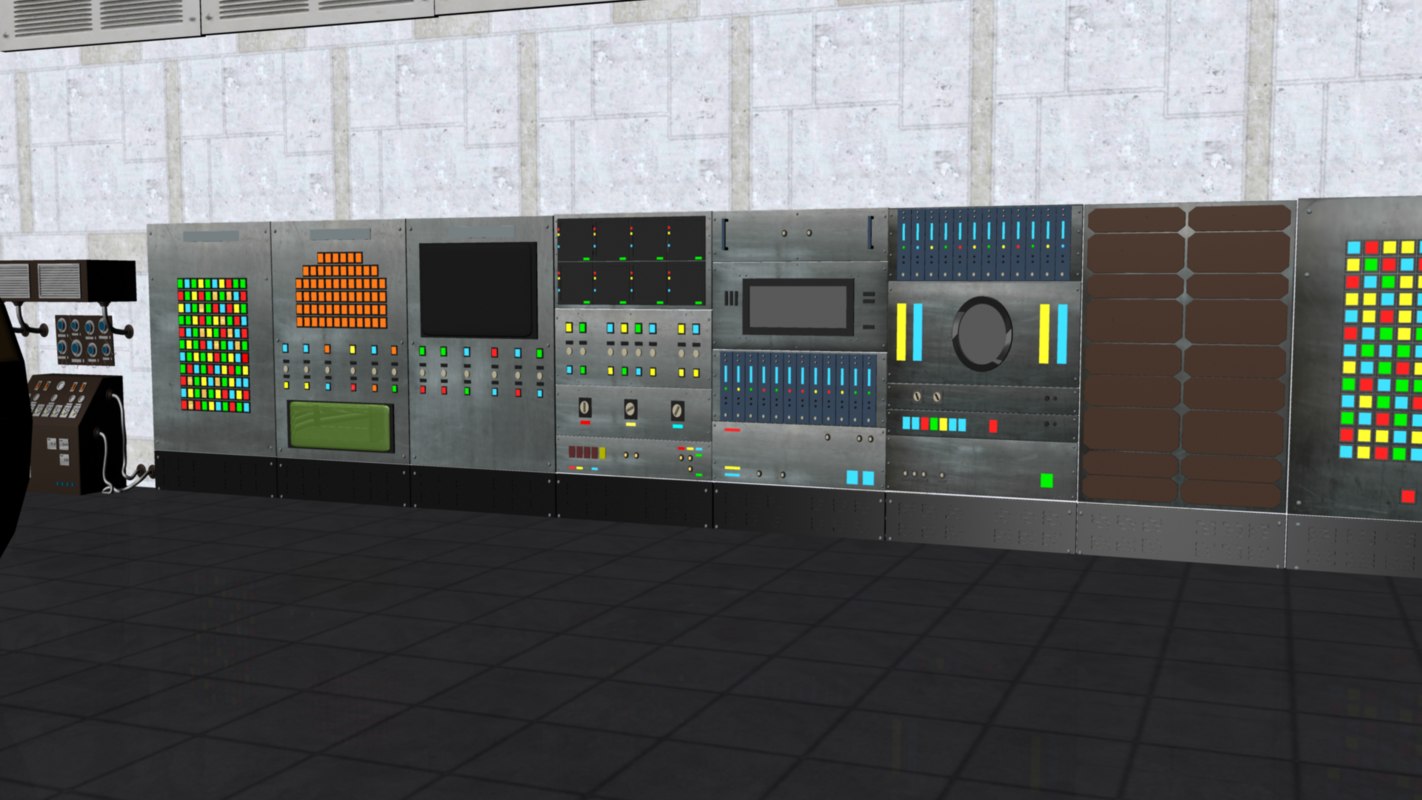Pick up the telephone handset on the brown pedestal
Viewport: 1422px width, 800px height.
(x=108, y=394)
